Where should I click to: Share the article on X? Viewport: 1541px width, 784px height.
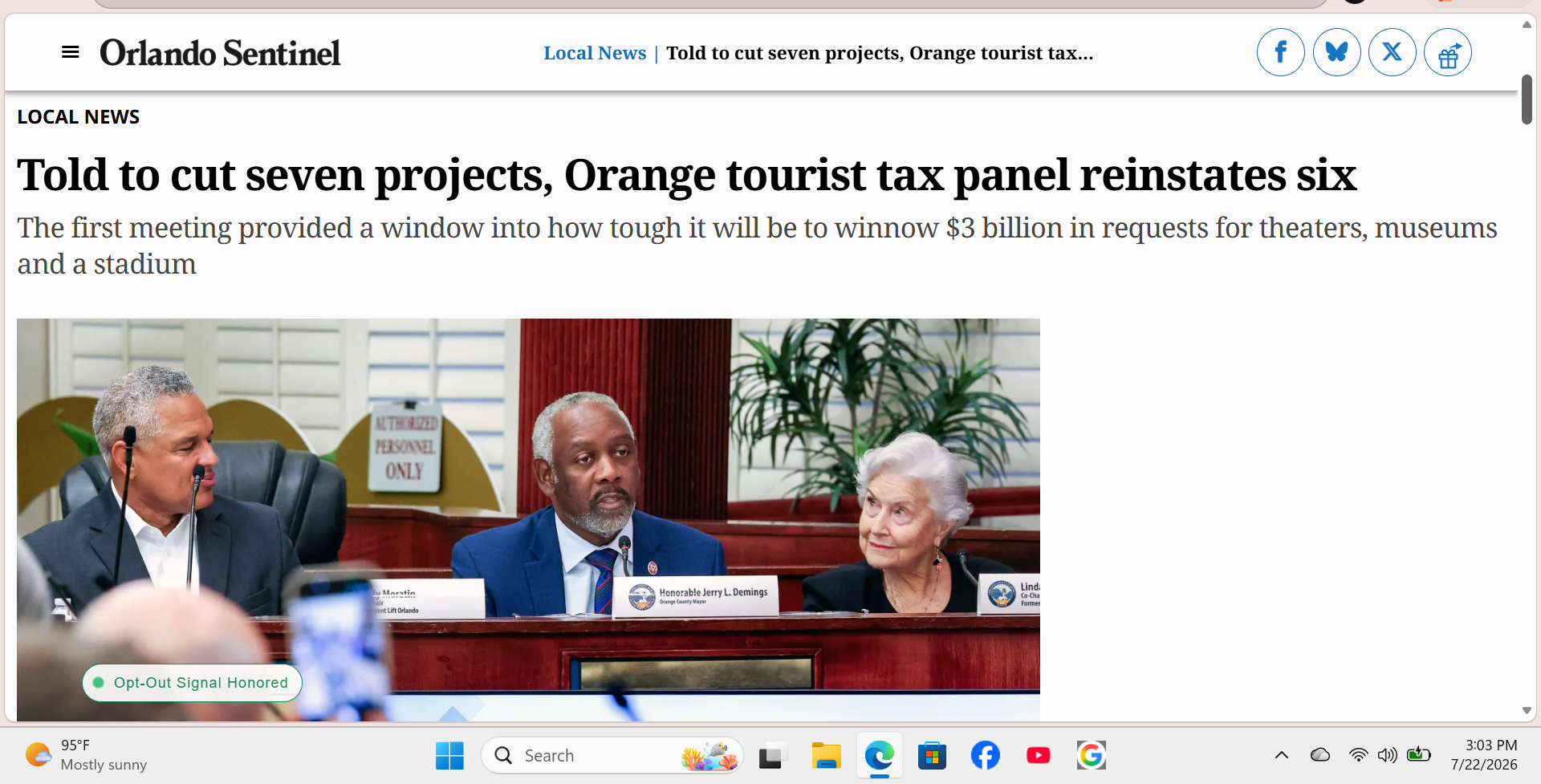1393,53
